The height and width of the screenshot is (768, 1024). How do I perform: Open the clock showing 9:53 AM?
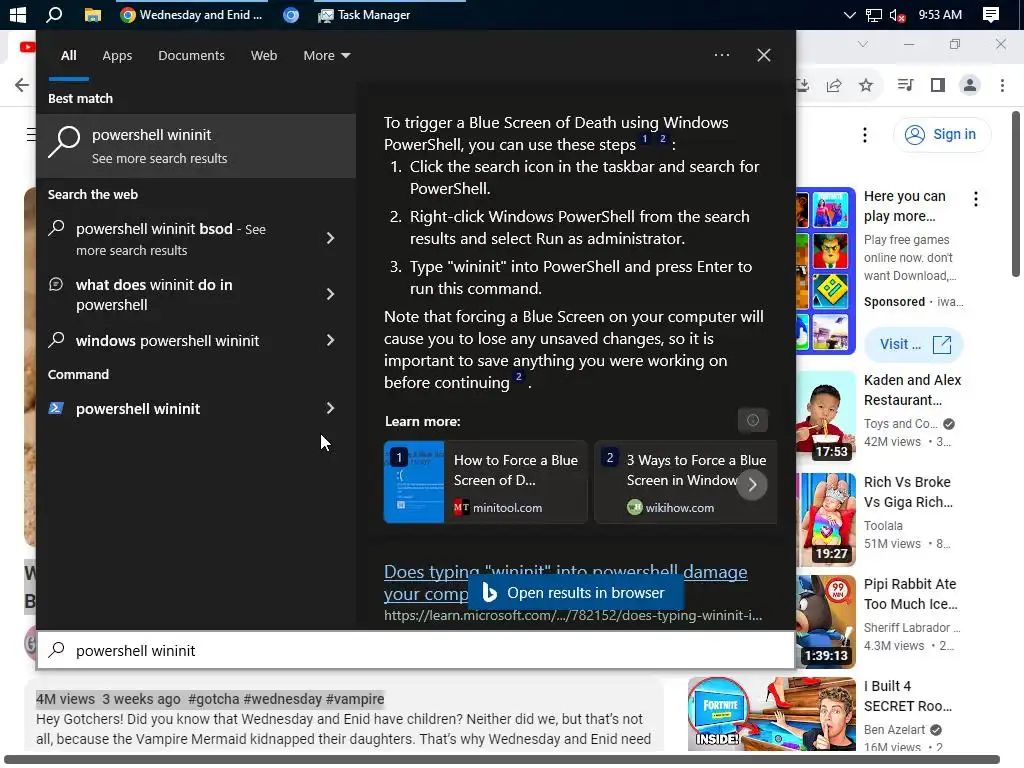(x=940, y=14)
